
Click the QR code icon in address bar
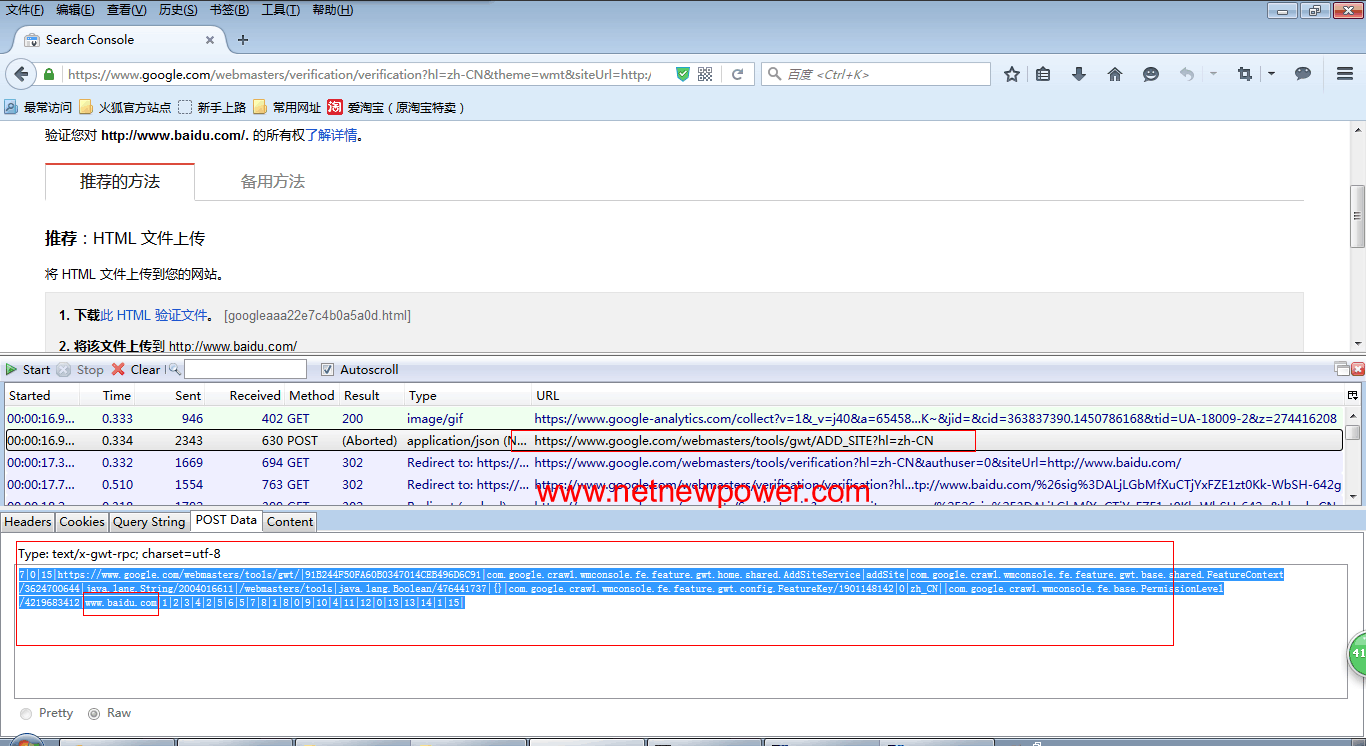pyautogui.click(x=705, y=74)
